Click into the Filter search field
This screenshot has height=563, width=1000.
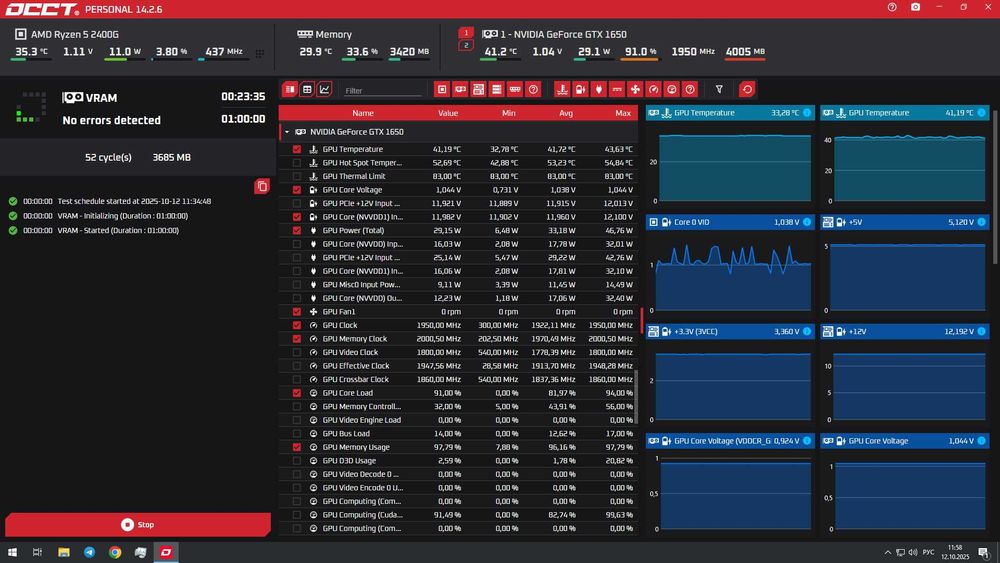[x=383, y=91]
